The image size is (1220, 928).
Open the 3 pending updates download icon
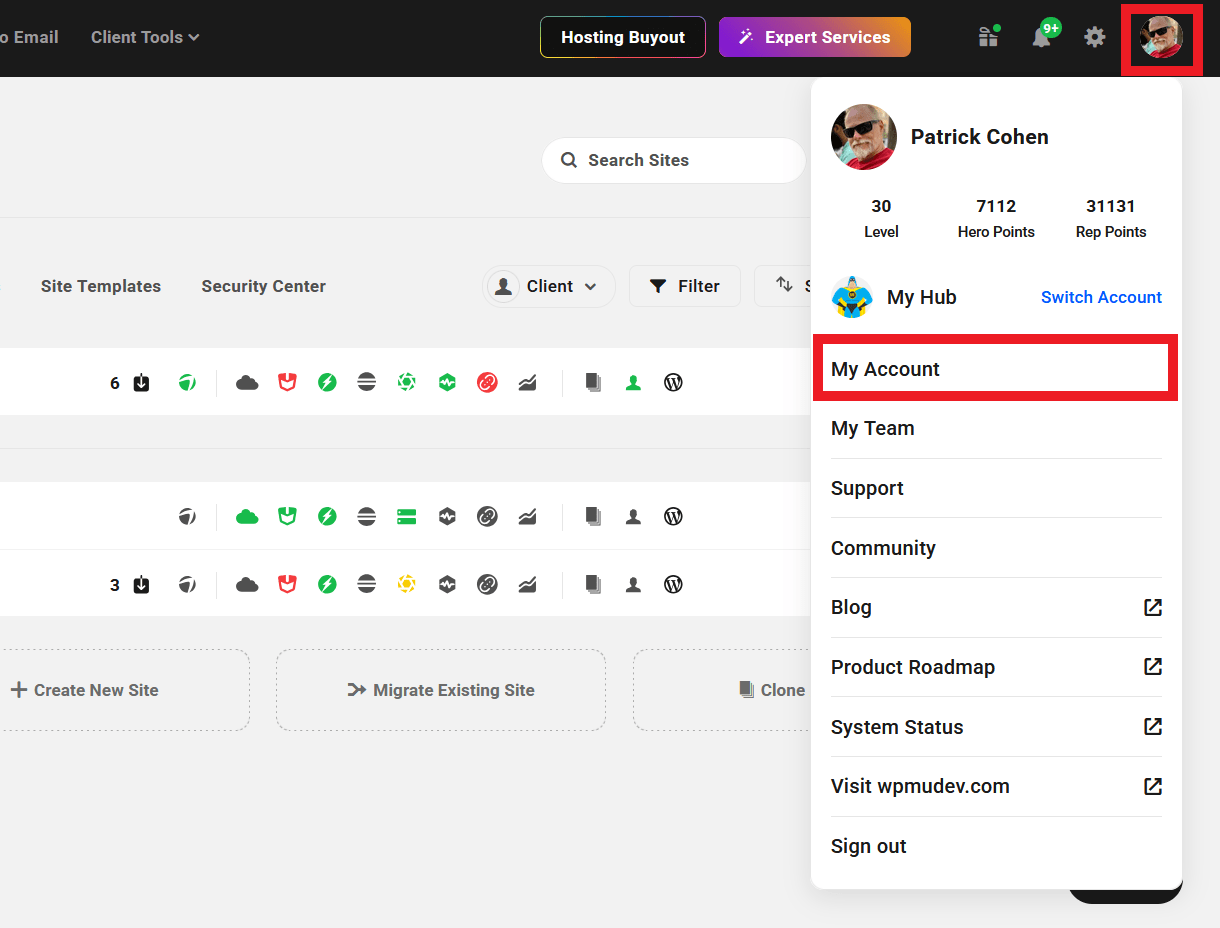pyautogui.click(x=141, y=584)
